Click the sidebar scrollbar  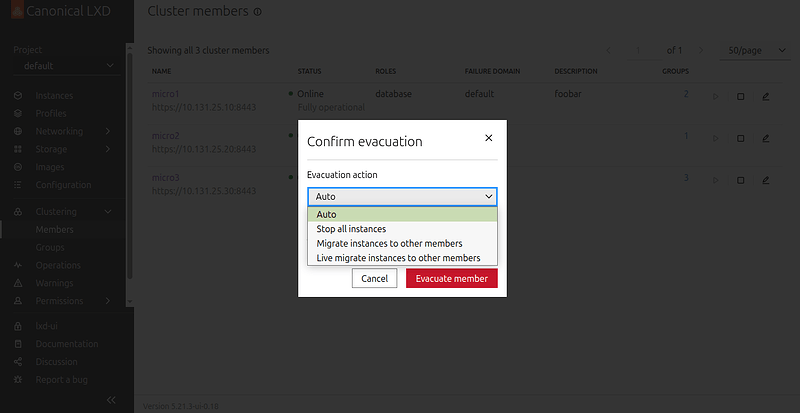(x=130, y=166)
